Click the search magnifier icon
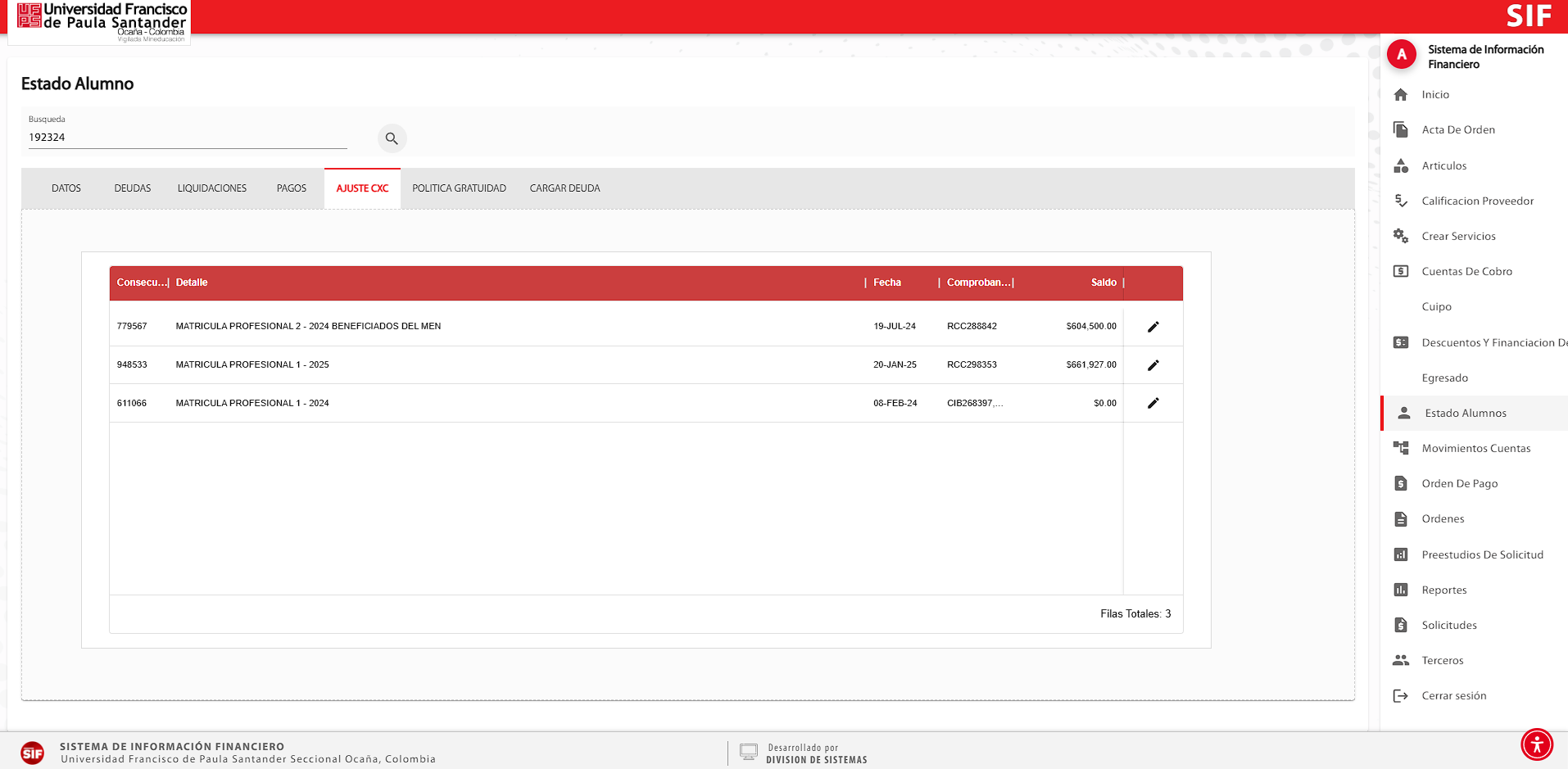The image size is (1568, 769). (x=392, y=138)
